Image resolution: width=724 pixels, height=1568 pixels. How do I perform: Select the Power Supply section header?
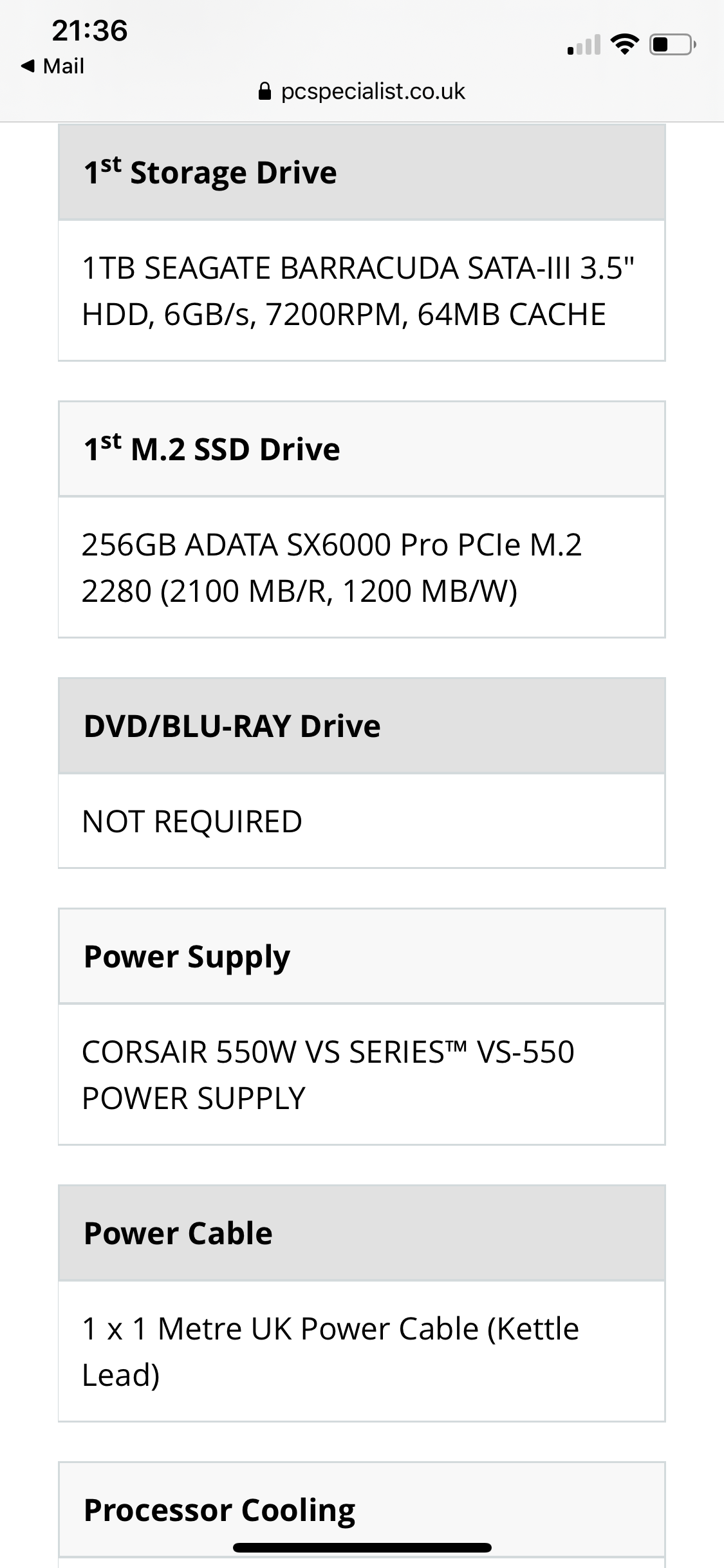362,957
